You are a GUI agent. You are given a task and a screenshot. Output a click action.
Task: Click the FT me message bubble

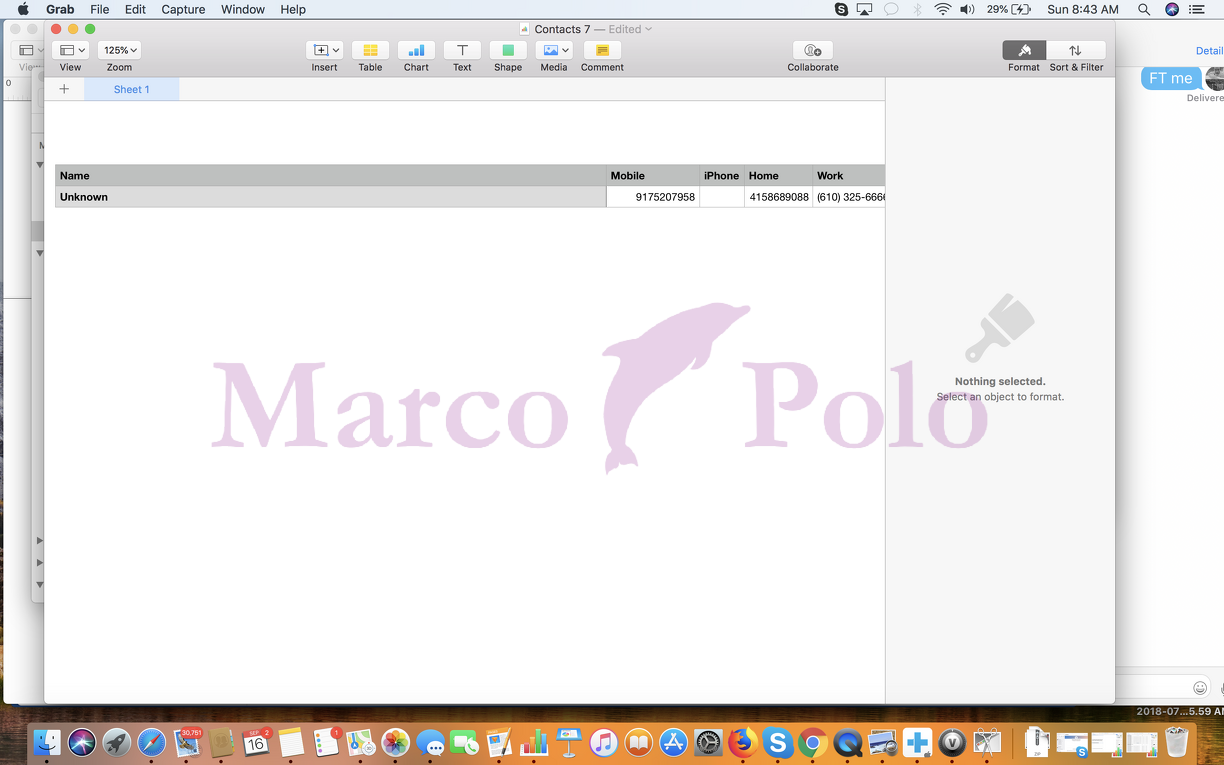(x=1171, y=78)
